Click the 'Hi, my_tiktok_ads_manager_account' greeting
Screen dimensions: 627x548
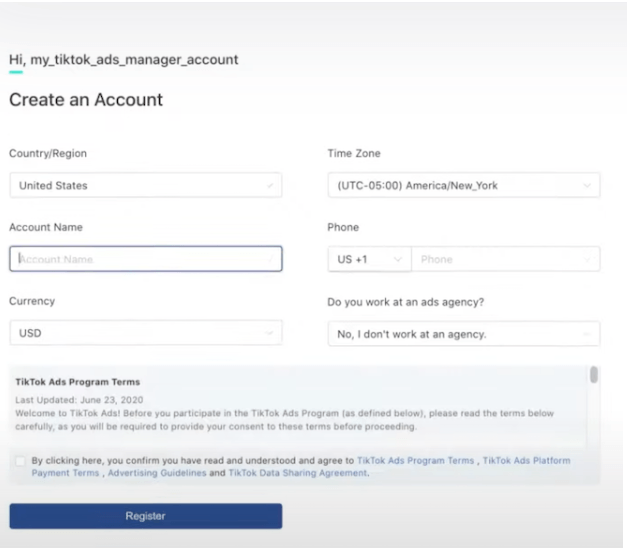124,60
